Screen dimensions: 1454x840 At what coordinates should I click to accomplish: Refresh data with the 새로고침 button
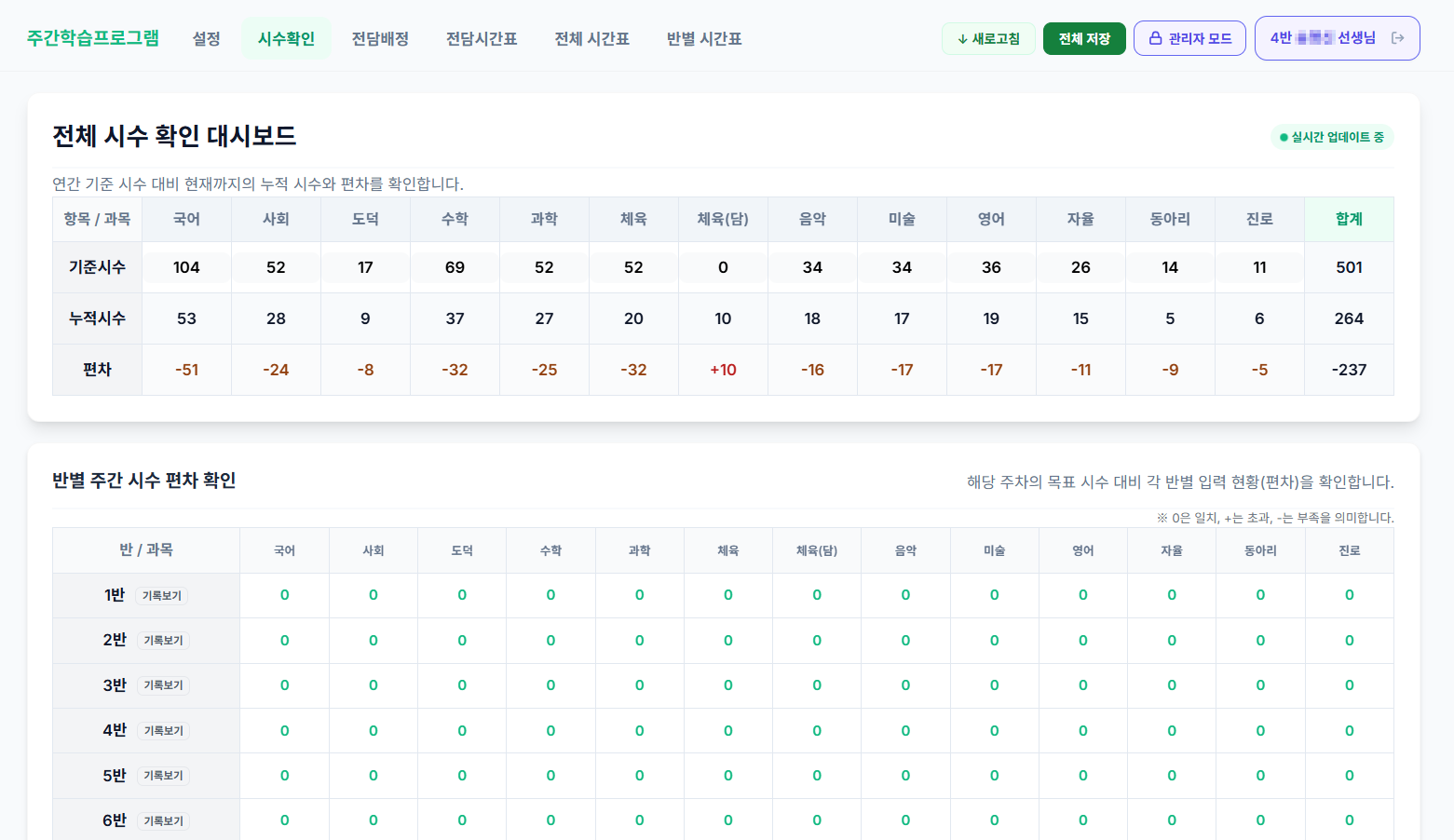(x=988, y=38)
